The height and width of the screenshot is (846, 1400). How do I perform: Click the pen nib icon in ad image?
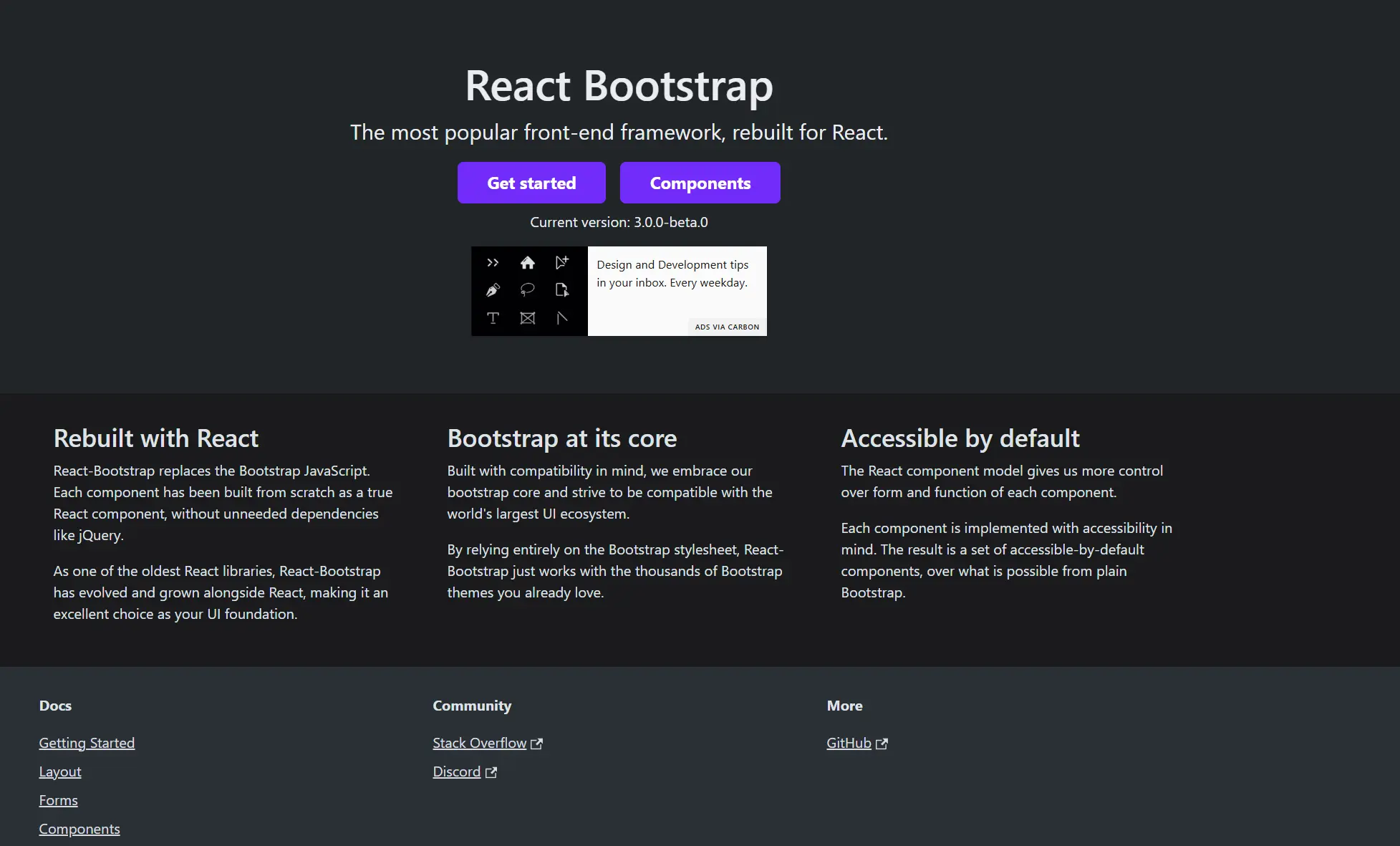click(x=493, y=290)
